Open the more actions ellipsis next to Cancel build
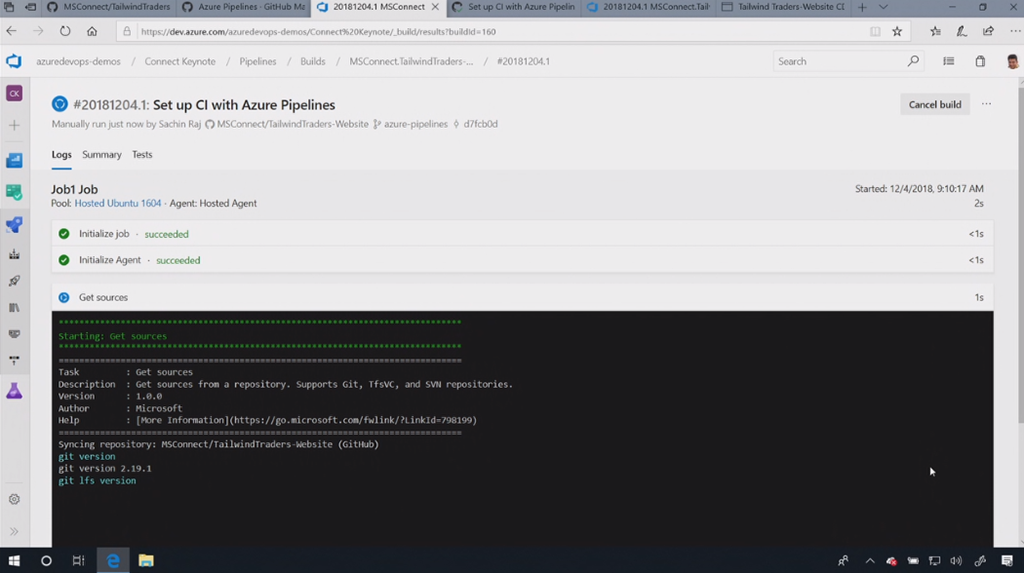Viewport: 1024px width, 573px height. (x=986, y=104)
